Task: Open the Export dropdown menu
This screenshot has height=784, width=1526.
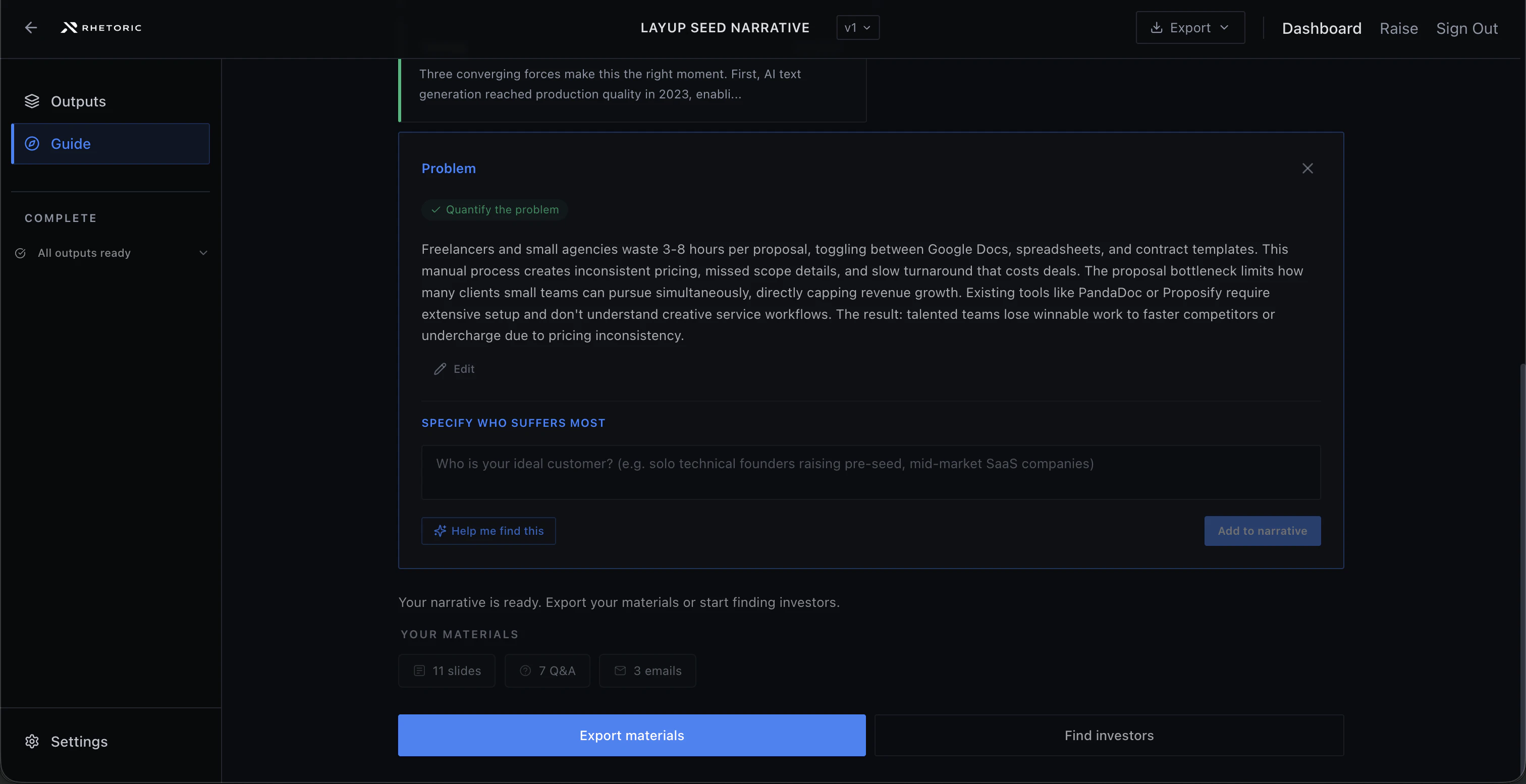Action: tap(1190, 28)
